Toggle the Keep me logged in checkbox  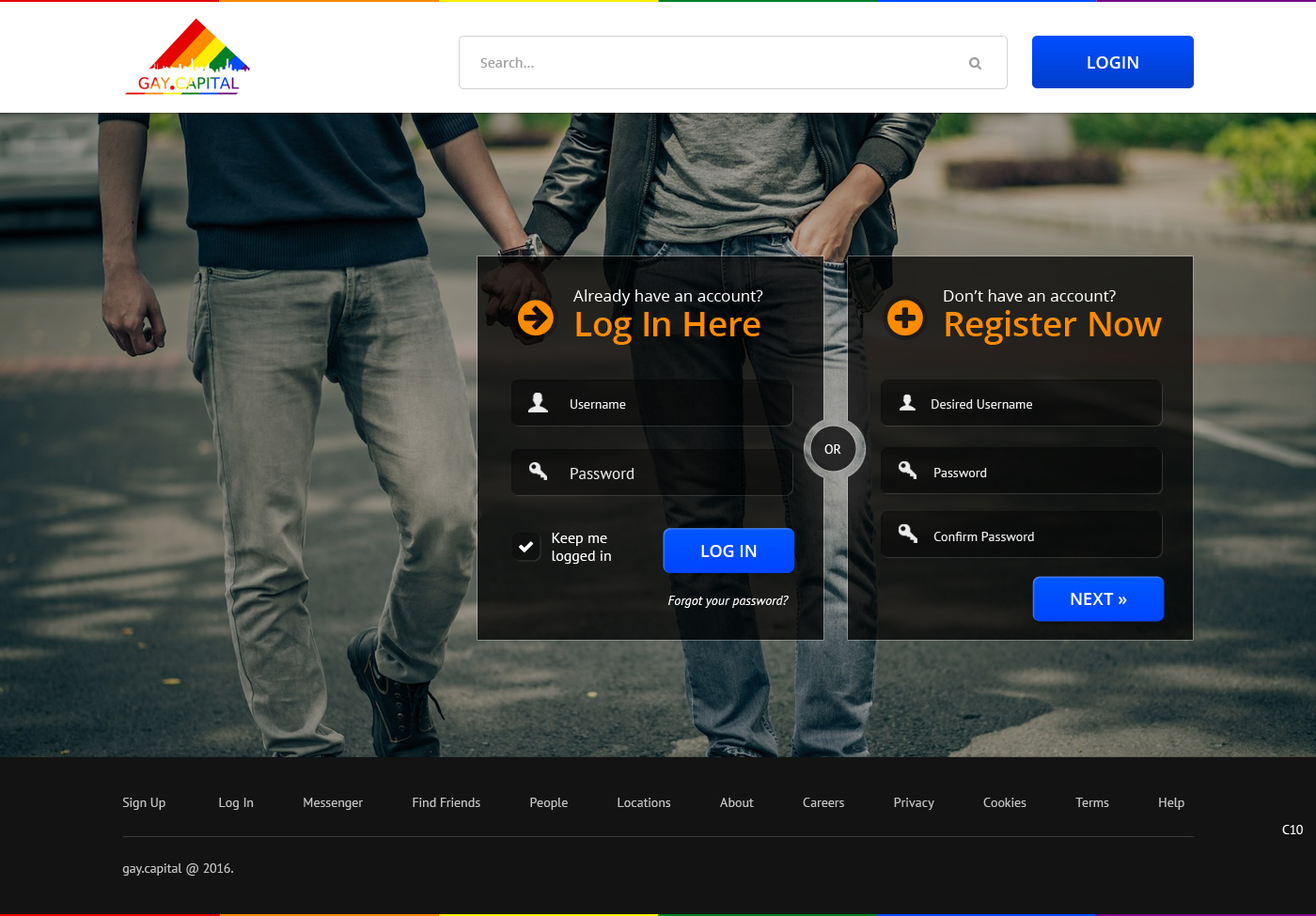click(526, 547)
